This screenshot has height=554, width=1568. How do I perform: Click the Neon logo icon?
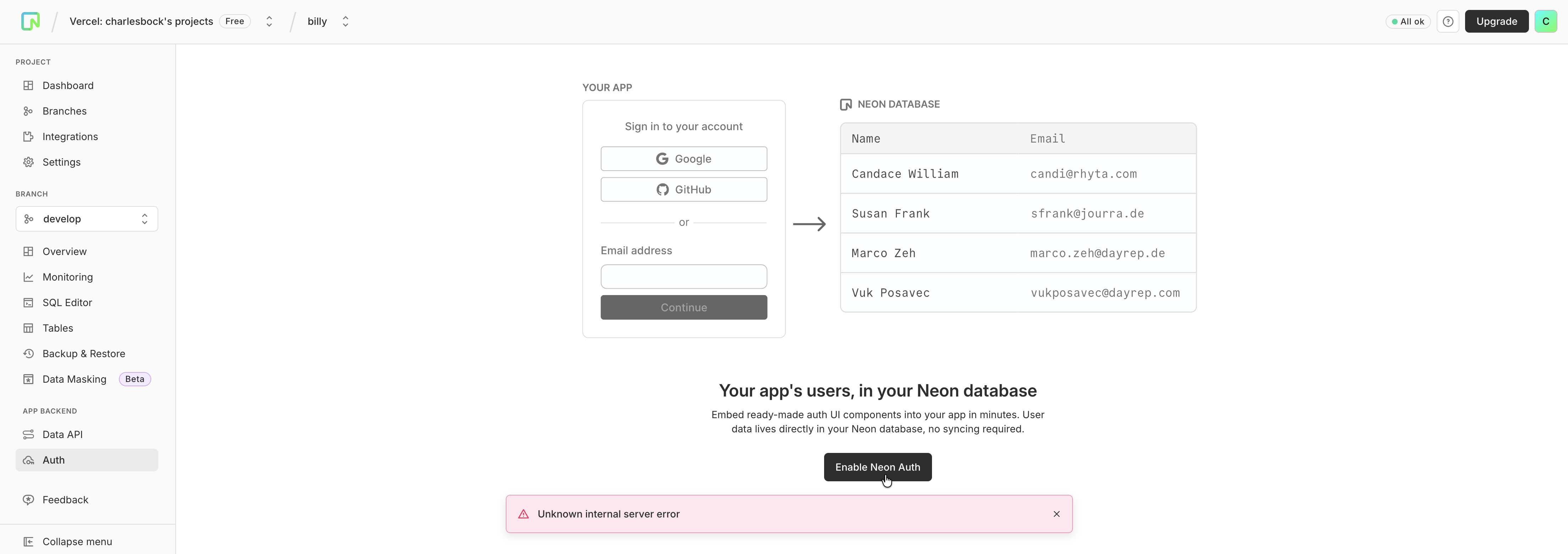[x=31, y=21]
